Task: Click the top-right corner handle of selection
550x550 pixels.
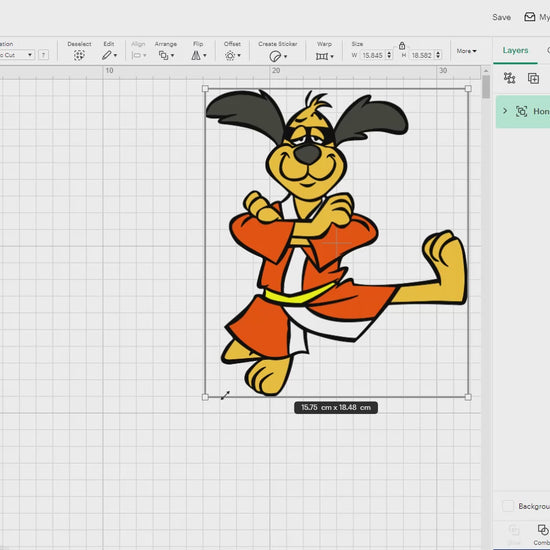Action: coord(468,89)
